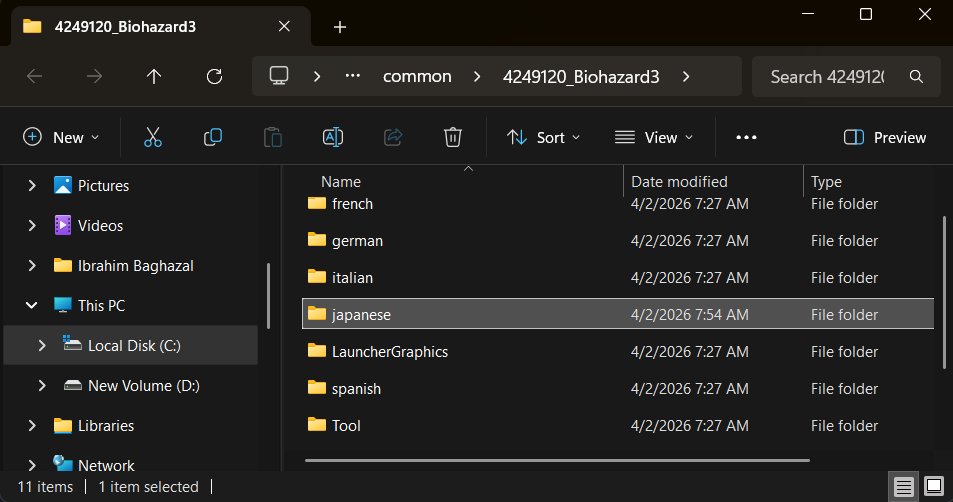
Task: Click the Share icon
Action: click(393, 137)
